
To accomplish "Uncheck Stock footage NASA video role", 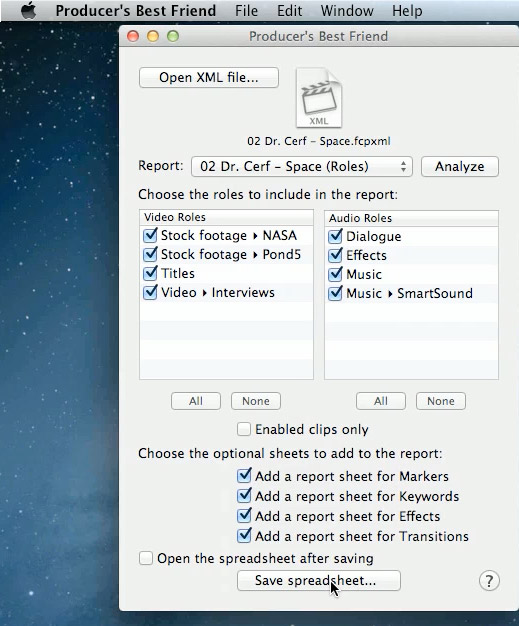I will point(150,235).
